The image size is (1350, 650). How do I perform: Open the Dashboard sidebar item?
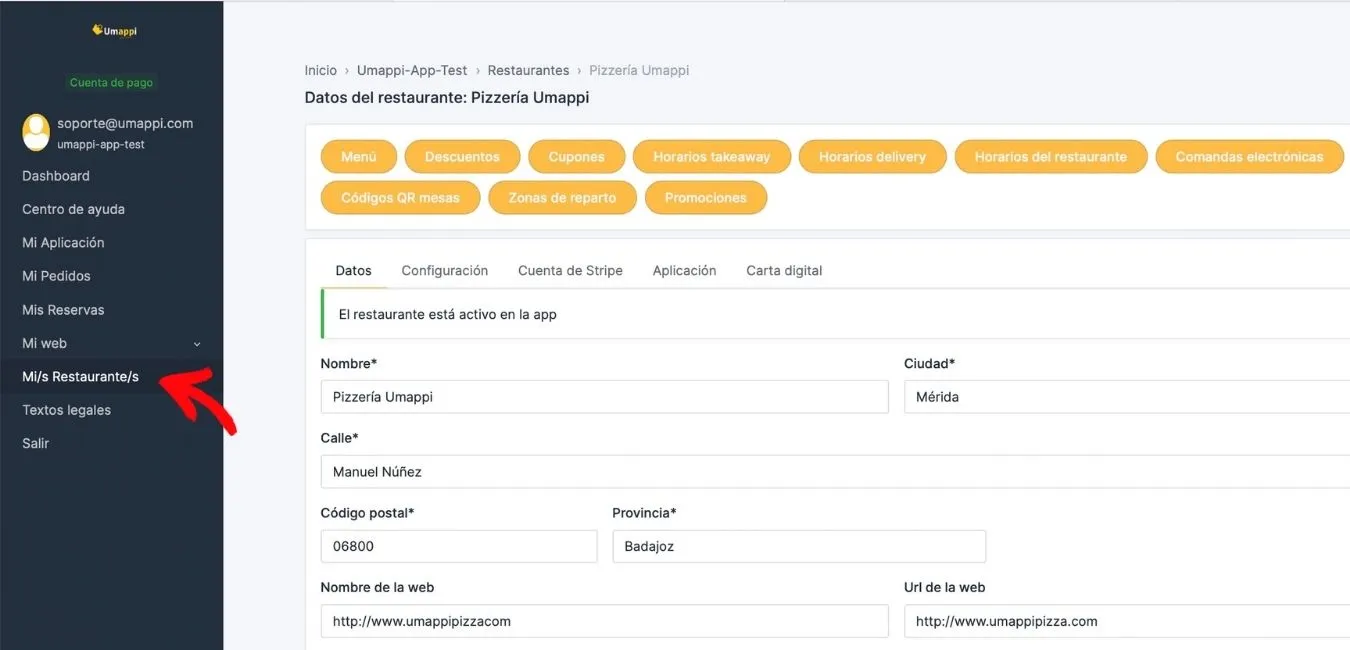56,176
